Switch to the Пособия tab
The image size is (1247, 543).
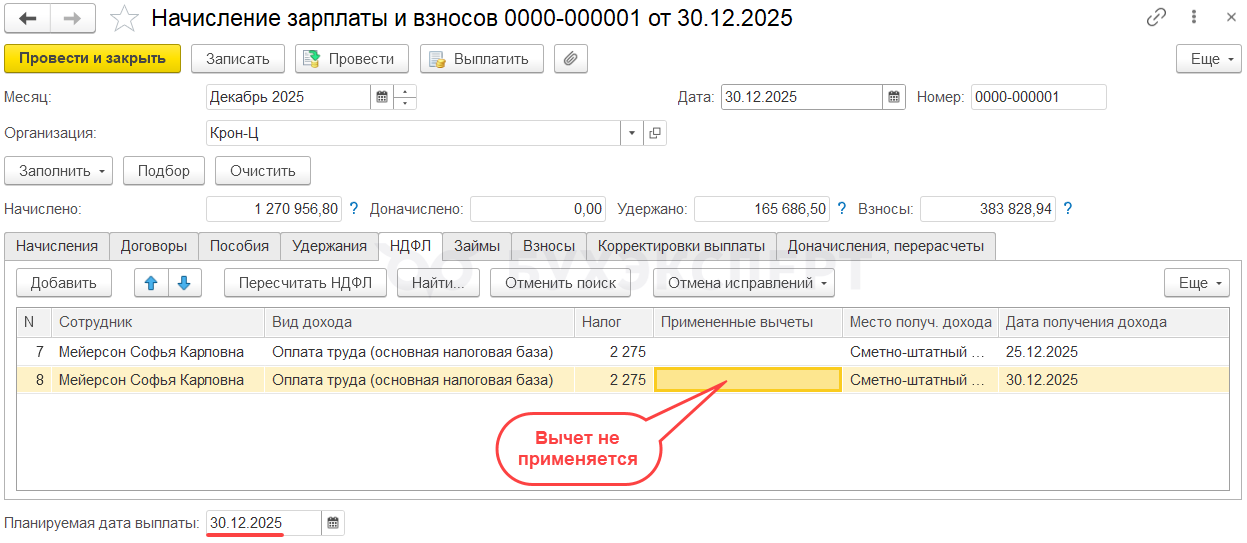239,246
